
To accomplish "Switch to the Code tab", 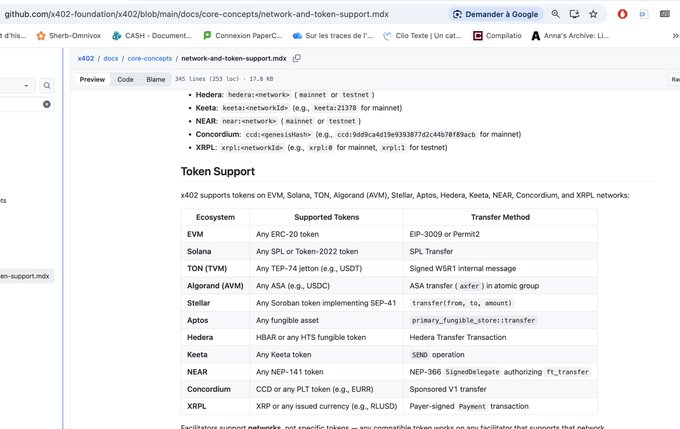I will 125,79.
